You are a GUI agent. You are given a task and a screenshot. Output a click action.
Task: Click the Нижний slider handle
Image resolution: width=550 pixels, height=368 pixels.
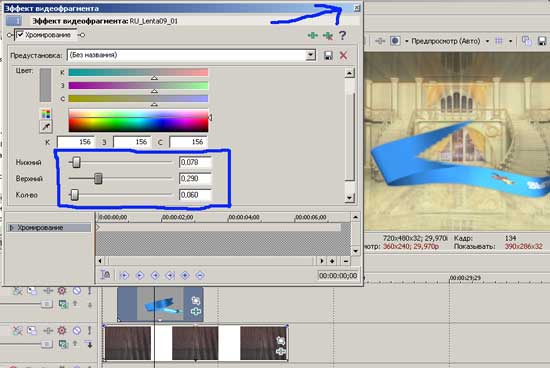coord(76,162)
